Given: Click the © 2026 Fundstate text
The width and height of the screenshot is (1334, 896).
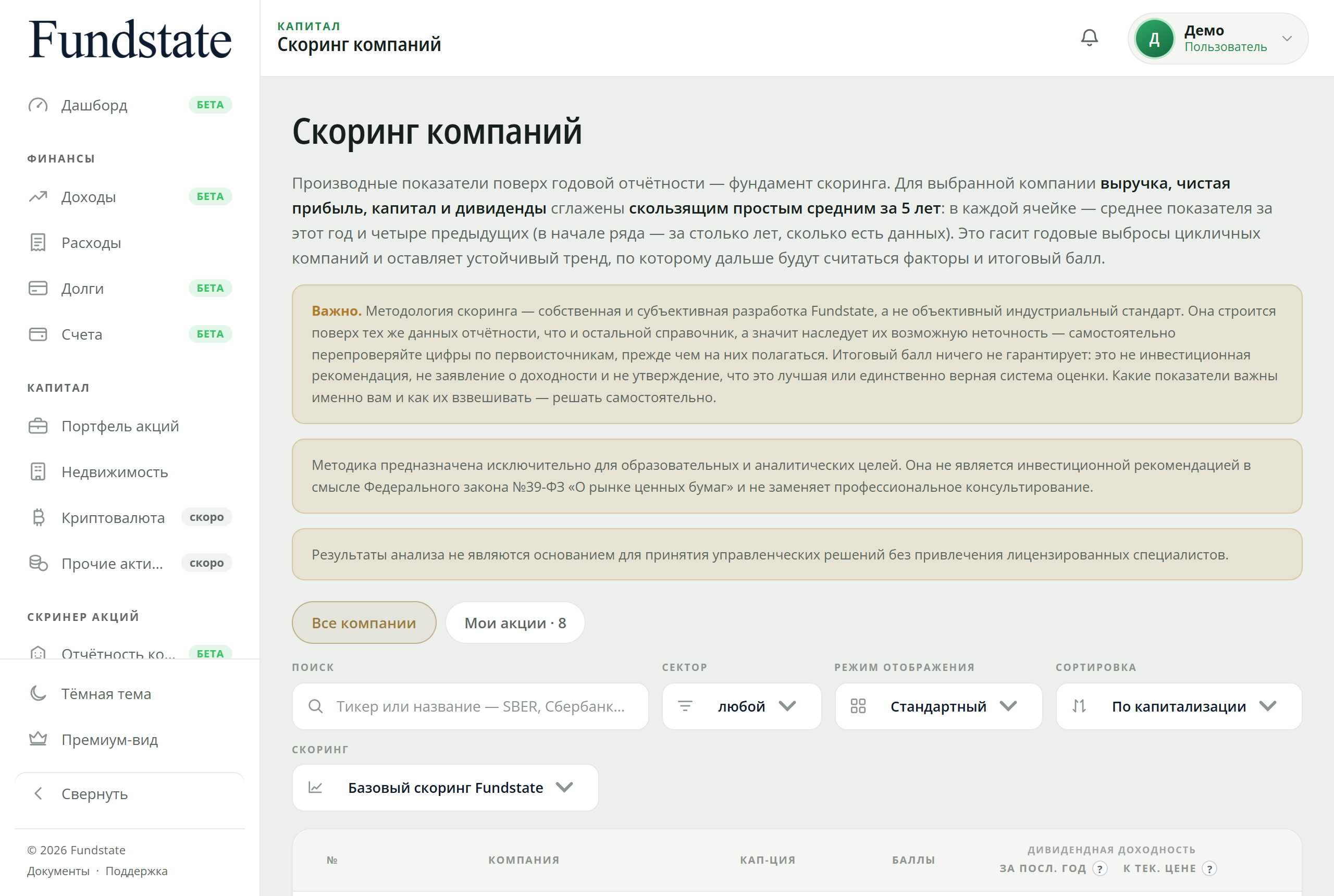Looking at the screenshot, I should tap(76, 850).
